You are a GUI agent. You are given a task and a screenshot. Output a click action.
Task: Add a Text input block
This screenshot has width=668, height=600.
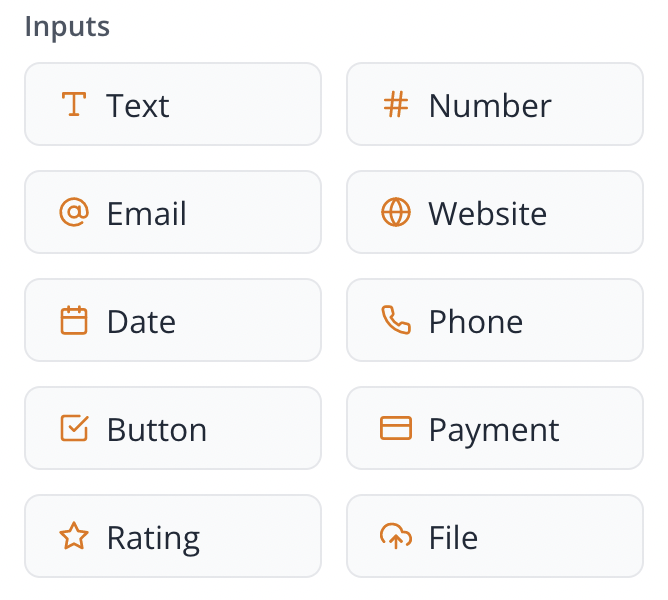click(x=173, y=105)
